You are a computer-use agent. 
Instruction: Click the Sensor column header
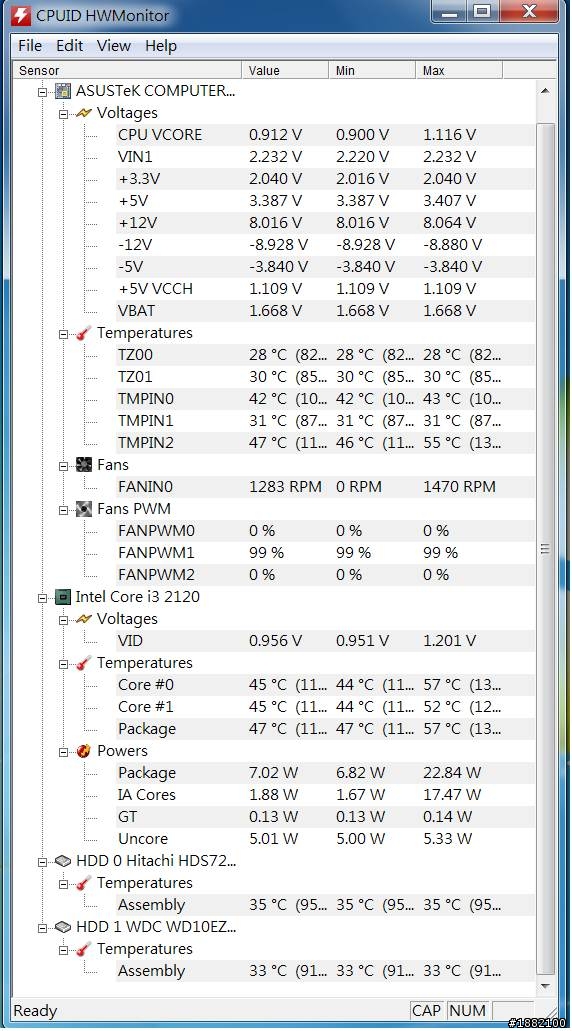(x=127, y=70)
